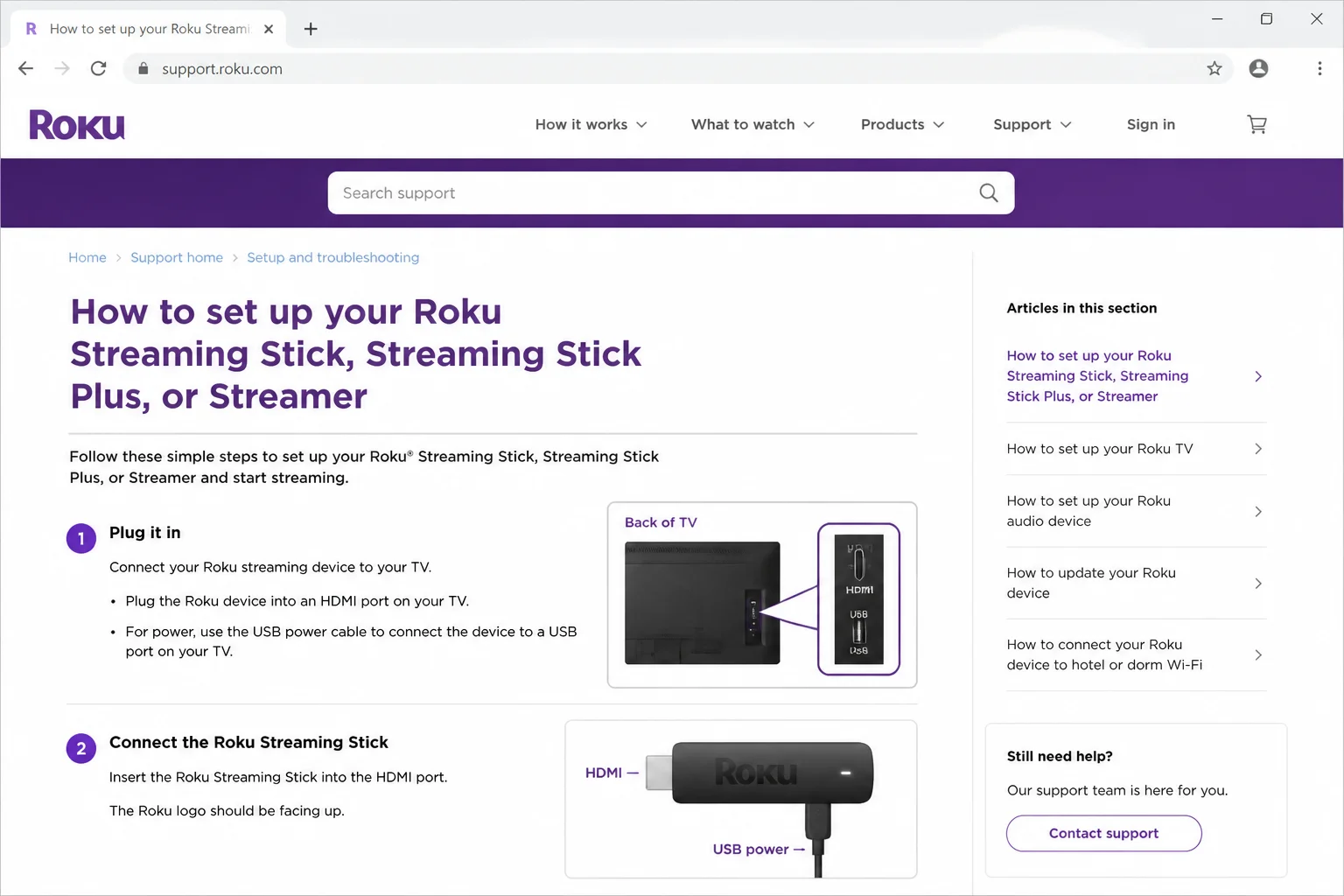Open Setup and troubleshooting breadcrumb
Screen dimensions: 1344x896
[332, 257]
